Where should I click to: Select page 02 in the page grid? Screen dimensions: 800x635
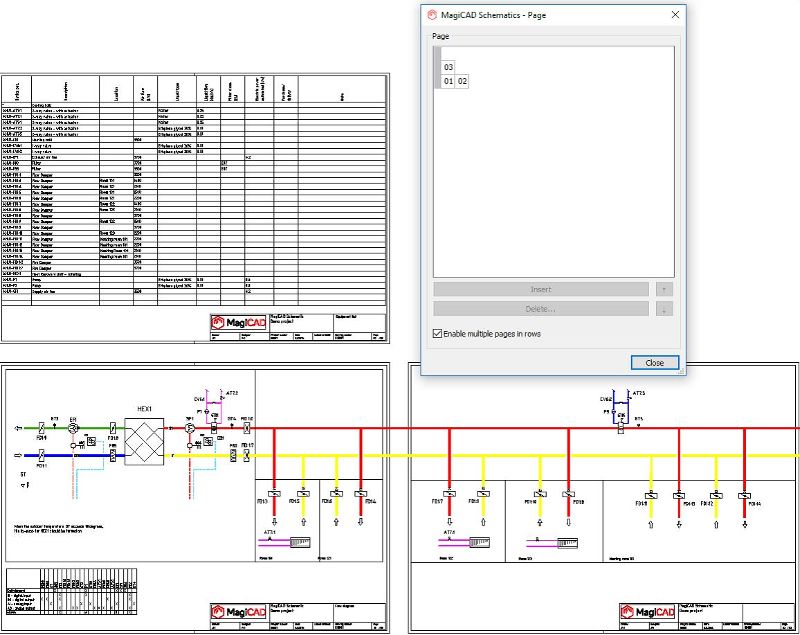tap(462, 81)
